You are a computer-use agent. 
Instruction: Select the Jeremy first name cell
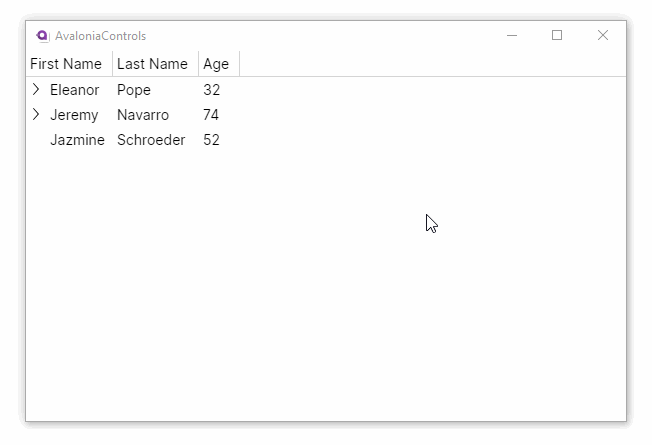(x=74, y=115)
